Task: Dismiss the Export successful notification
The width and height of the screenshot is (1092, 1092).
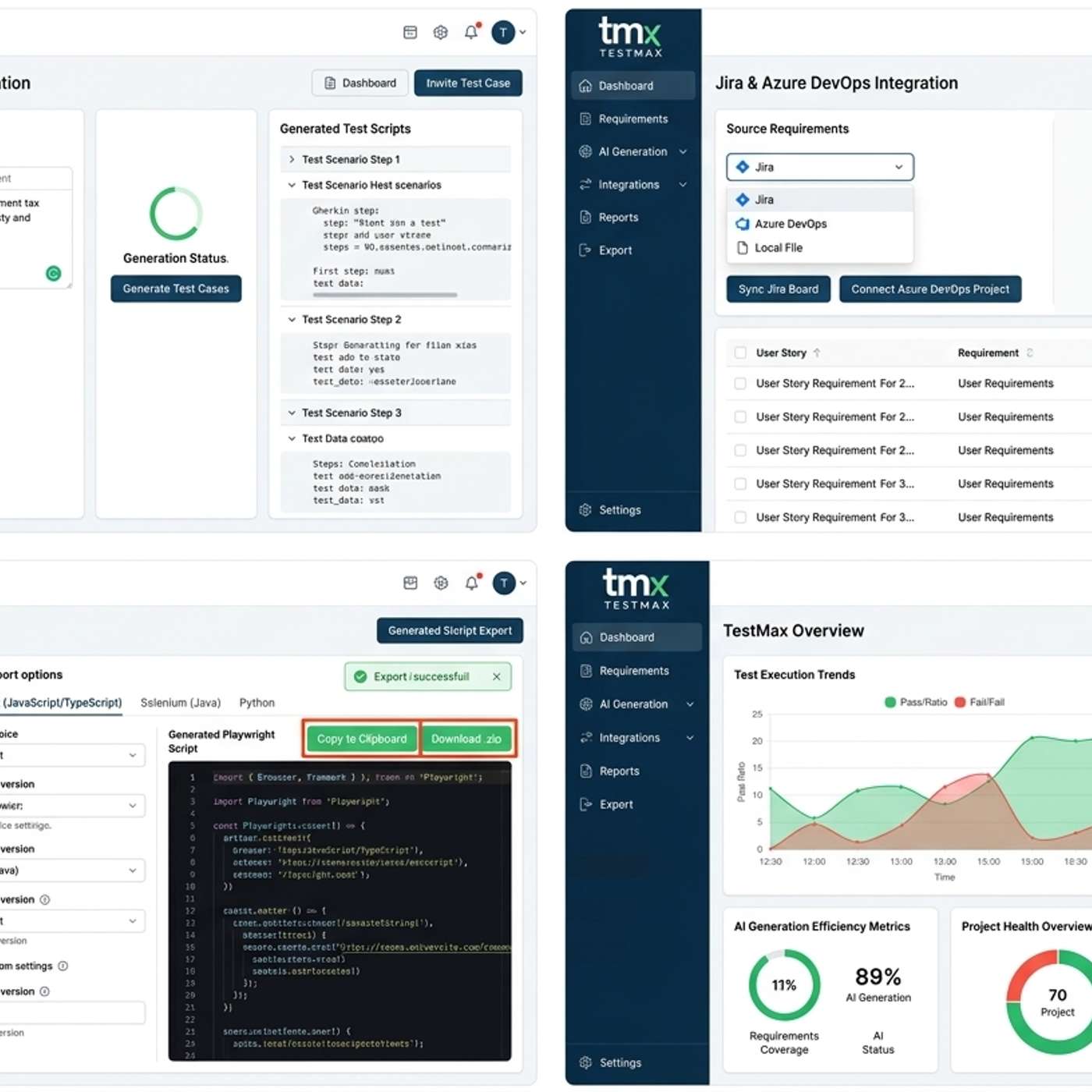Action: pyautogui.click(x=496, y=676)
